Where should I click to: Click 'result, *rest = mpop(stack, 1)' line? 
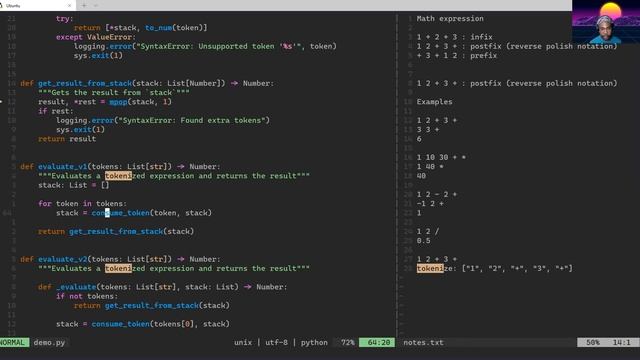105,102
